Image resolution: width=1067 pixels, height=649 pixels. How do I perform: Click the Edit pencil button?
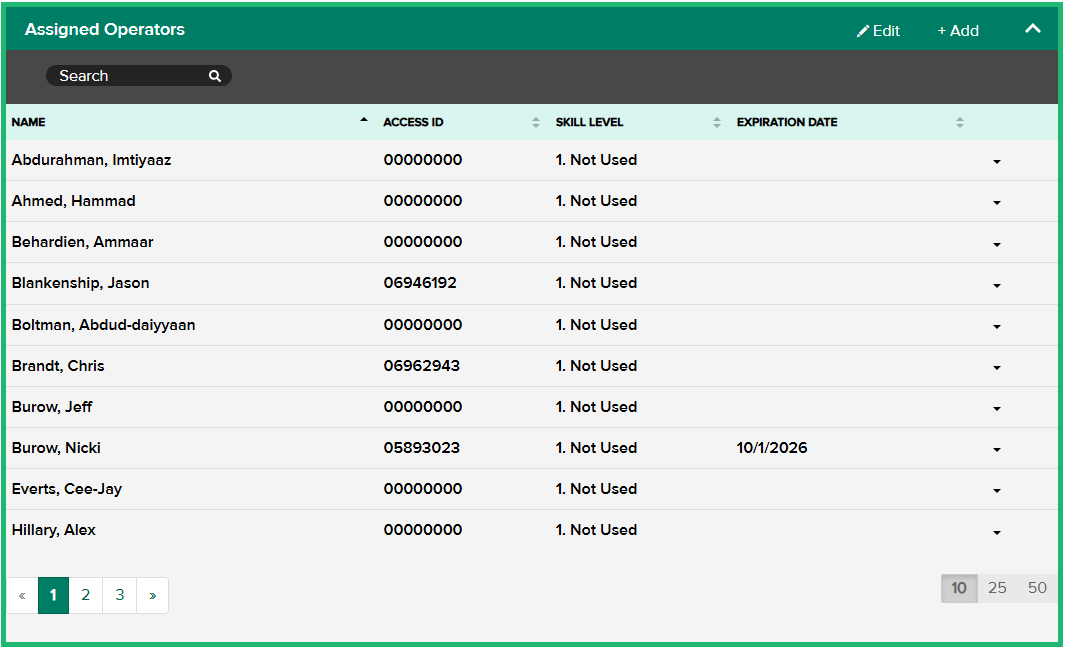[878, 31]
